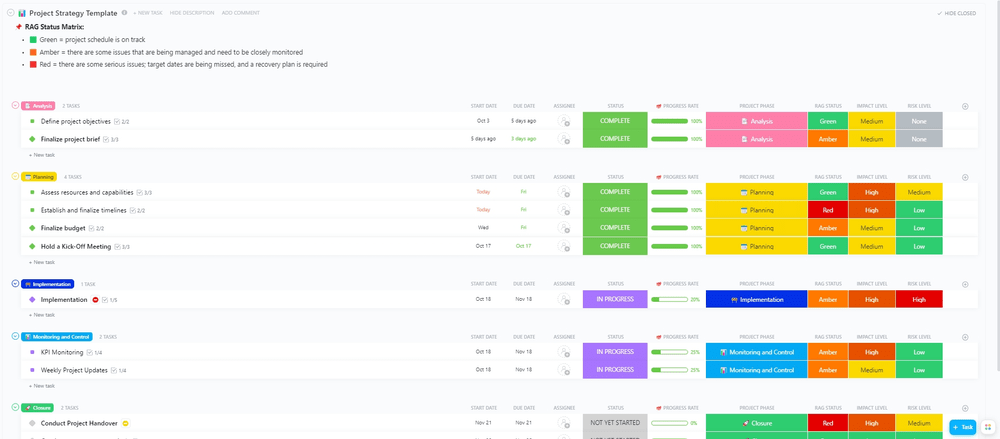
Task: Add a column via Analysis plus icon
Action: pos(964,105)
